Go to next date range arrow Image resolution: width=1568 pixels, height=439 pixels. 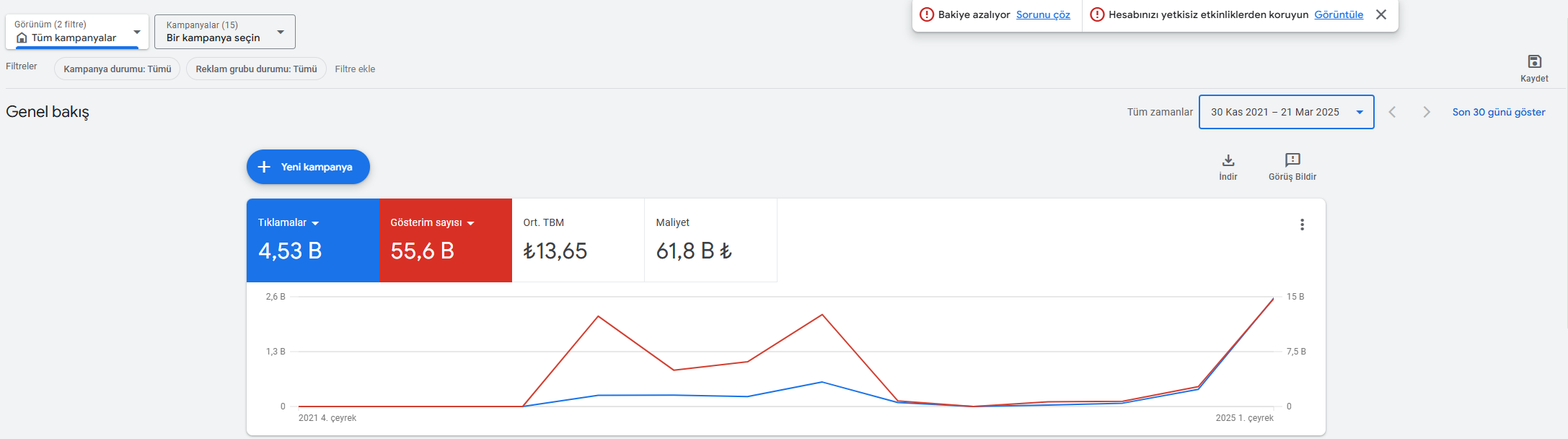pyautogui.click(x=1426, y=112)
